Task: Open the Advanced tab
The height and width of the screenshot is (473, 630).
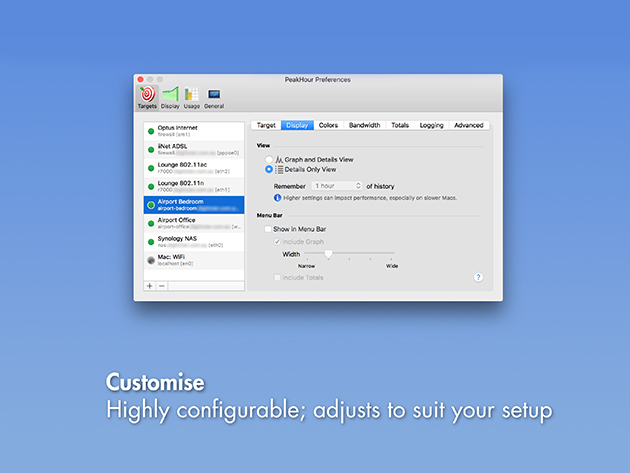Action: click(x=468, y=125)
